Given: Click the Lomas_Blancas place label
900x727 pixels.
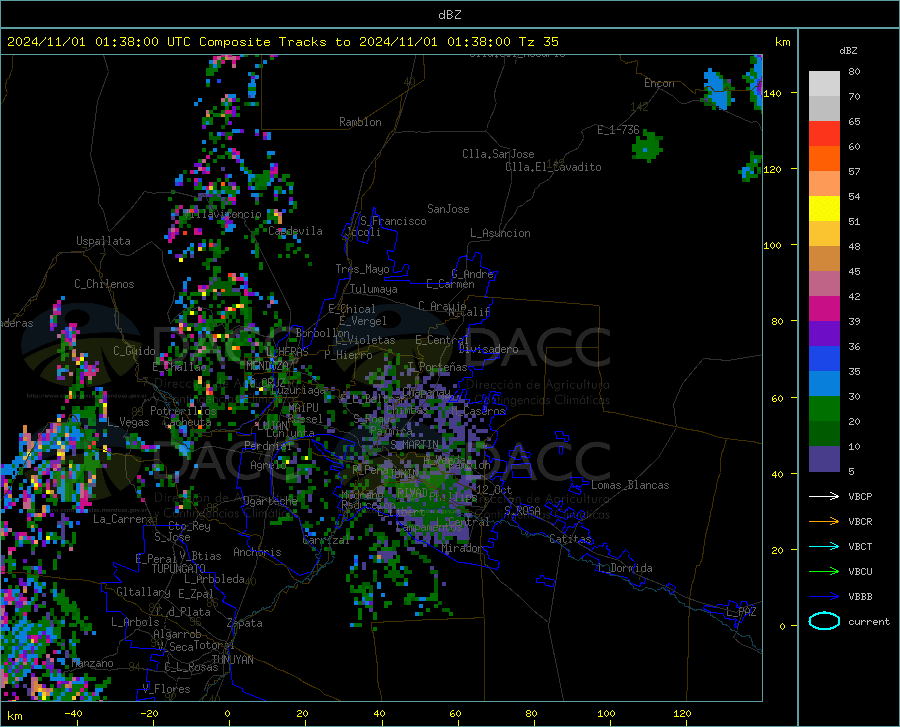Looking at the screenshot, I should 630,485.
